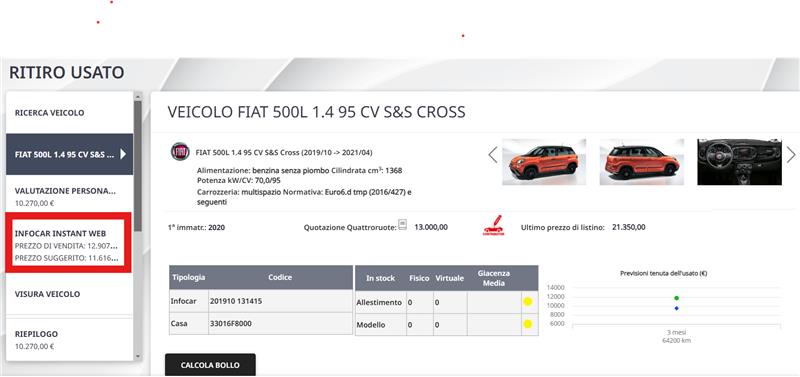
Task: Click the yellow Modello status indicator
Action: [528, 324]
